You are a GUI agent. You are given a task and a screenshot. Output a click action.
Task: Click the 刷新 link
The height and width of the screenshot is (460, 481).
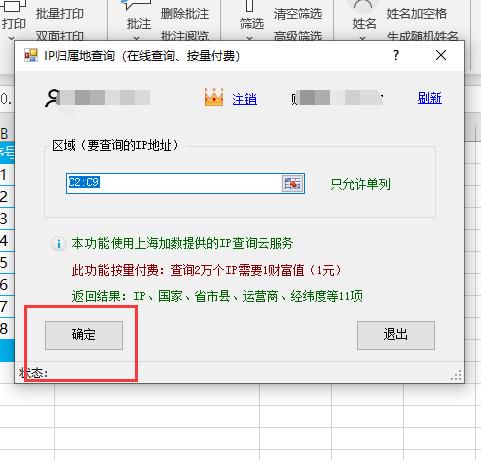pos(430,98)
